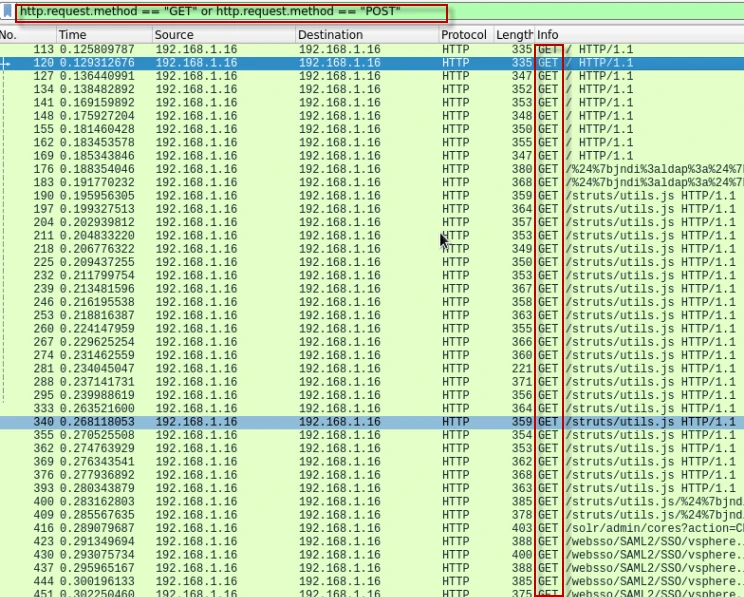The height and width of the screenshot is (597, 744).
Task: Select packet 169 at time 0.185343846
Action: pyautogui.click(x=300, y=156)
